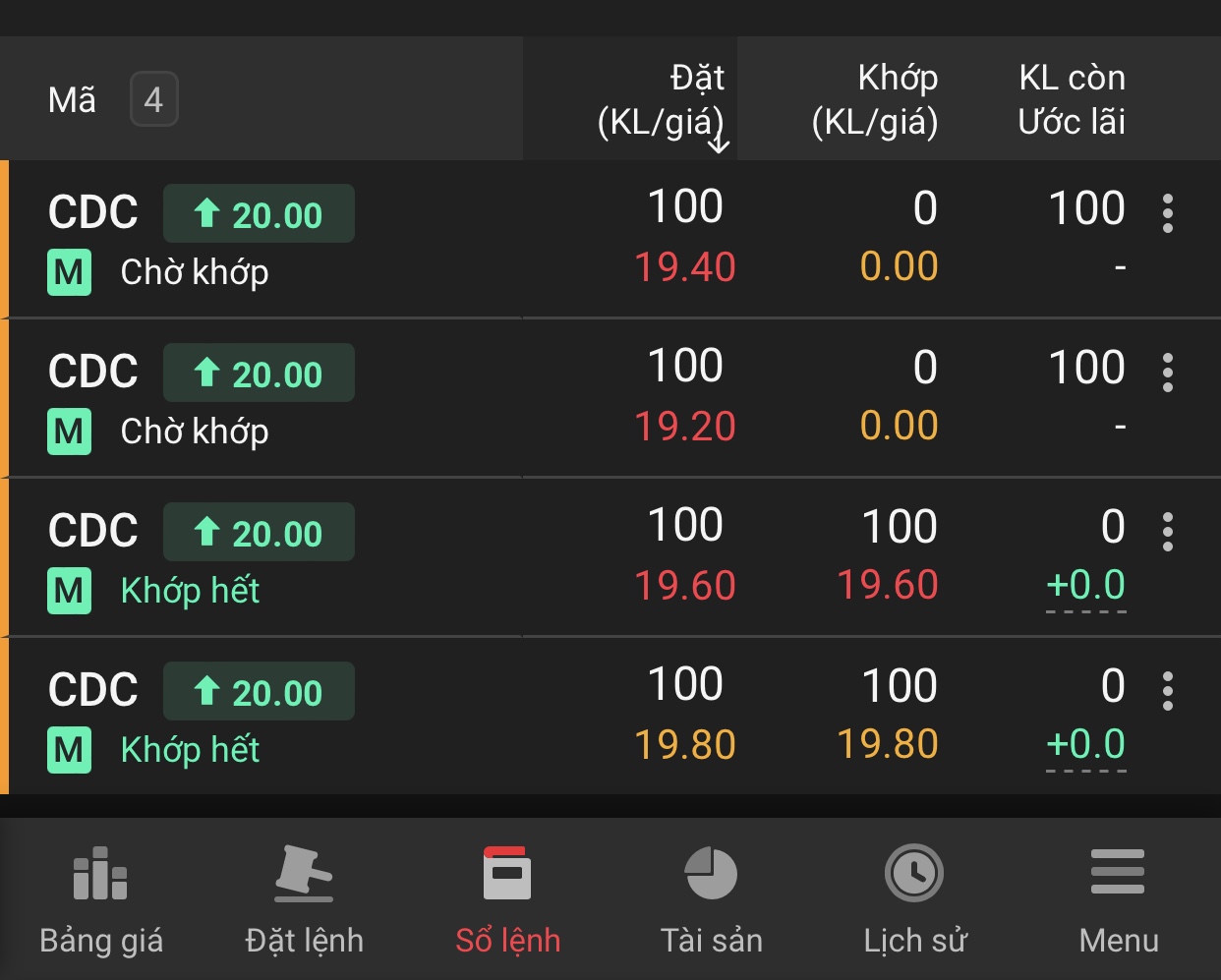
Task: Open three-dot options for 19.80 order
Action: tap(1168, 691)
